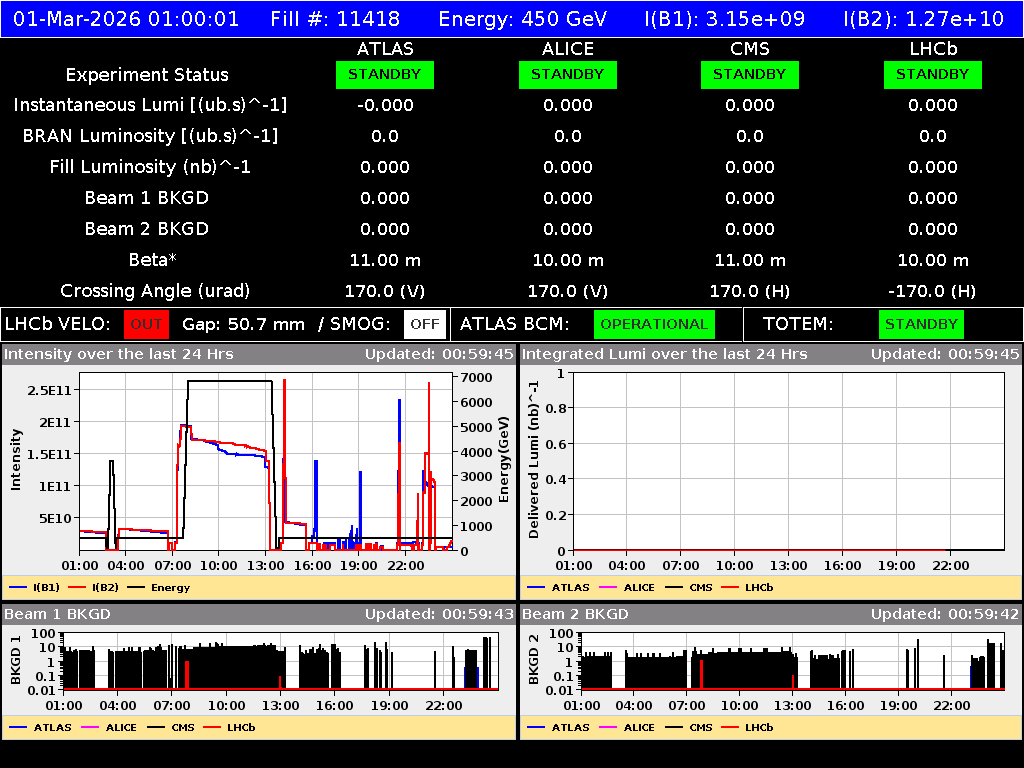The image size is (1024, 768).
Task: Click the LHCb STANDBY status indicator
Action: (931, 74)
